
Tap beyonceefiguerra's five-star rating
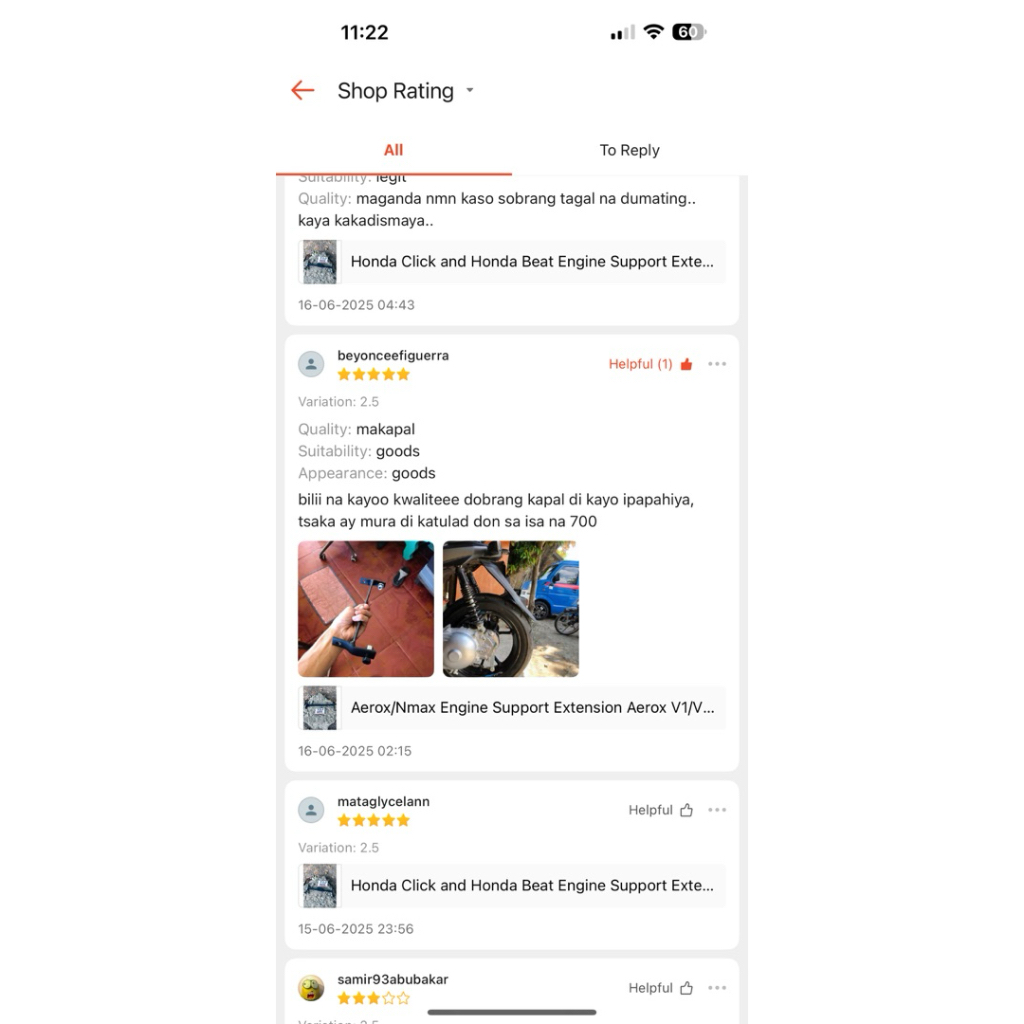coord(374,374)
